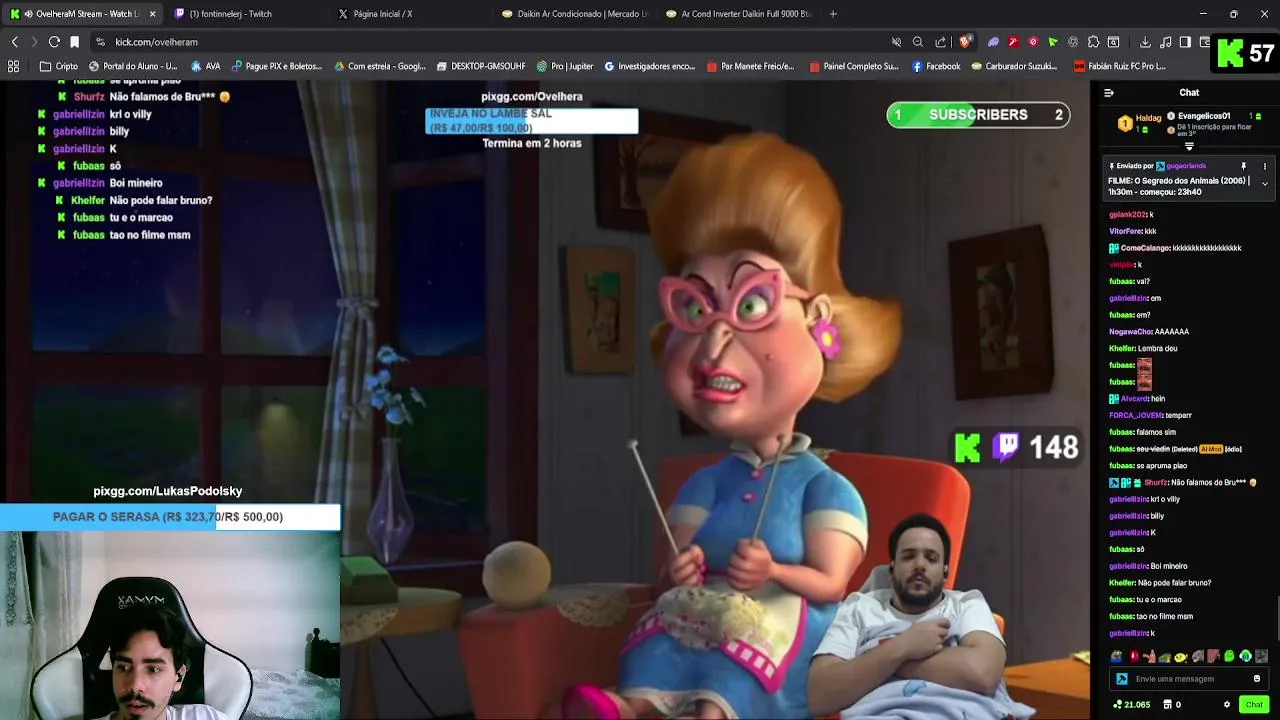Open the emoji picker in the message box
The image size is (1280, 720).
coord(1257,679)
